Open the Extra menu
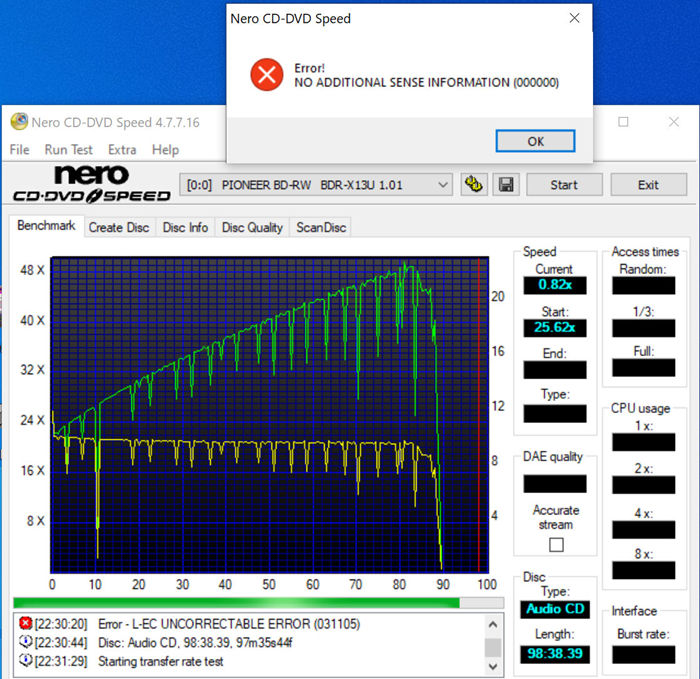This screenshot has width=700, height=679. coord(122,150)
